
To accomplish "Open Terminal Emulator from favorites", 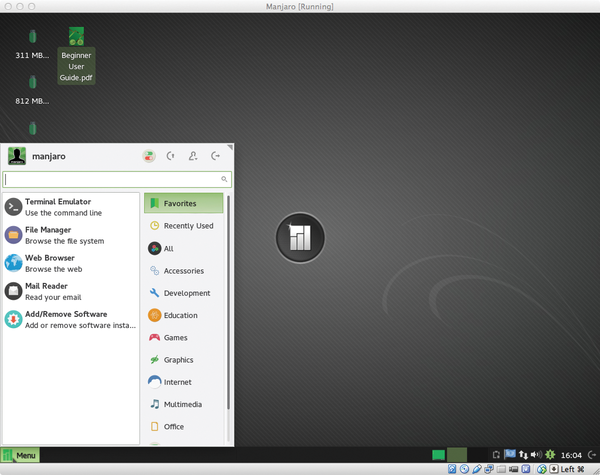I will [71, 207].
